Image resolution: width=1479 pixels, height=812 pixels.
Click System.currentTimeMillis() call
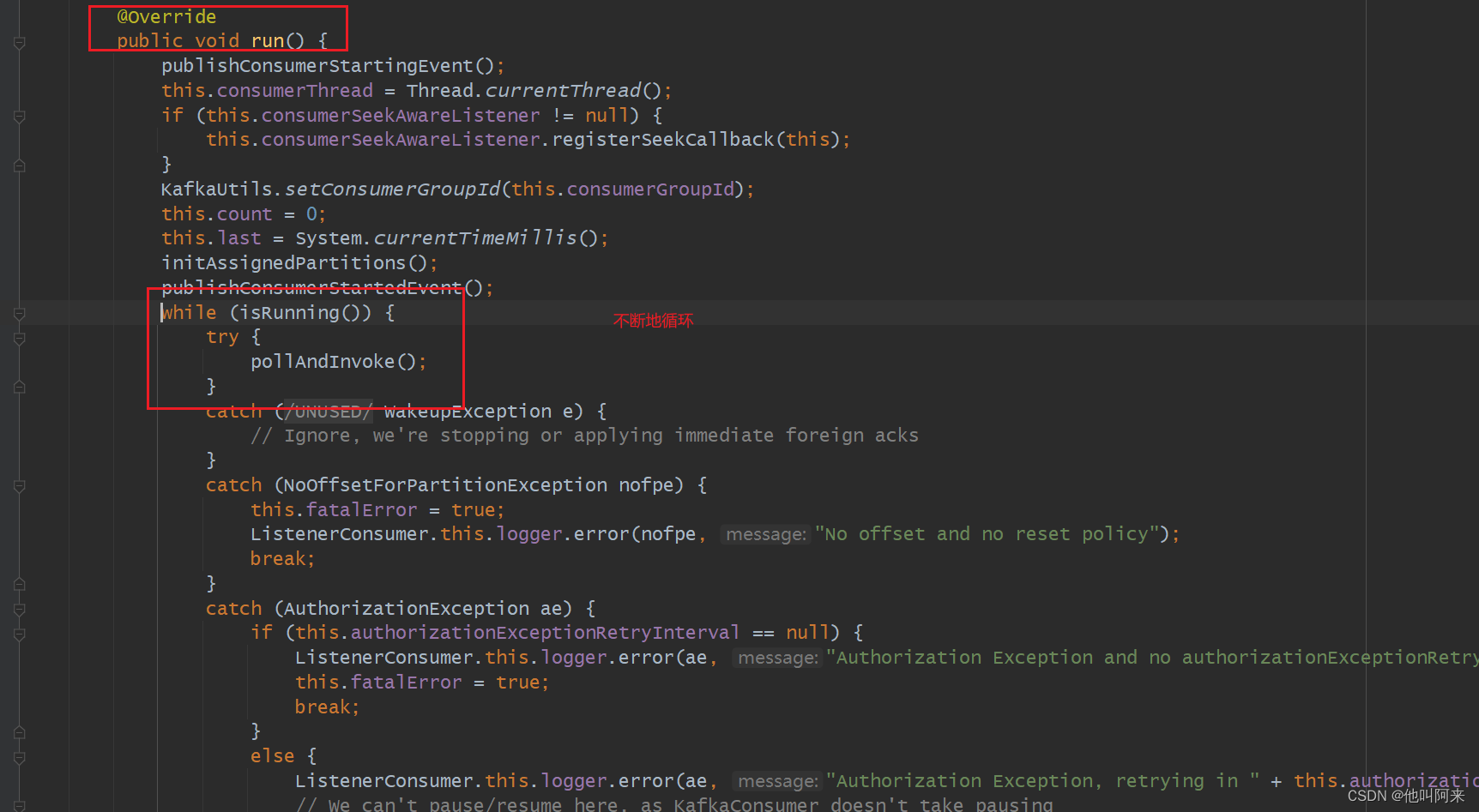point(446,238)
